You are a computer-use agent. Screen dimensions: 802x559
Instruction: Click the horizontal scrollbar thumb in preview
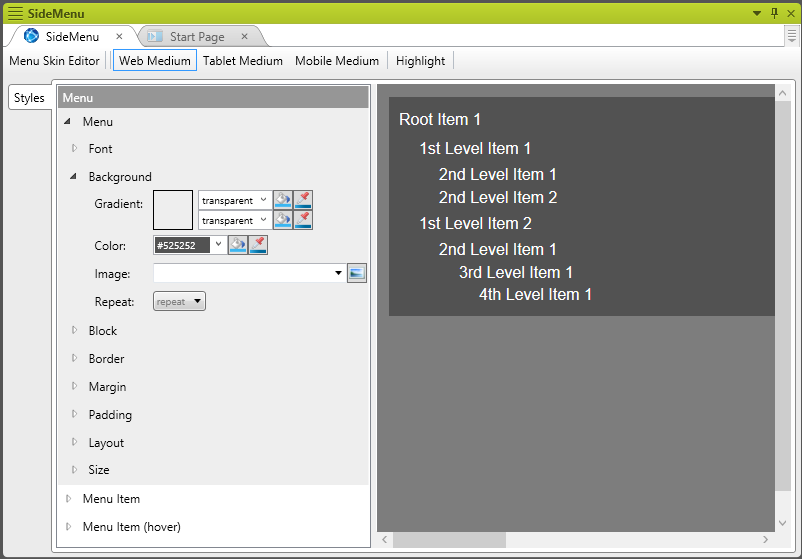(450, 540)
